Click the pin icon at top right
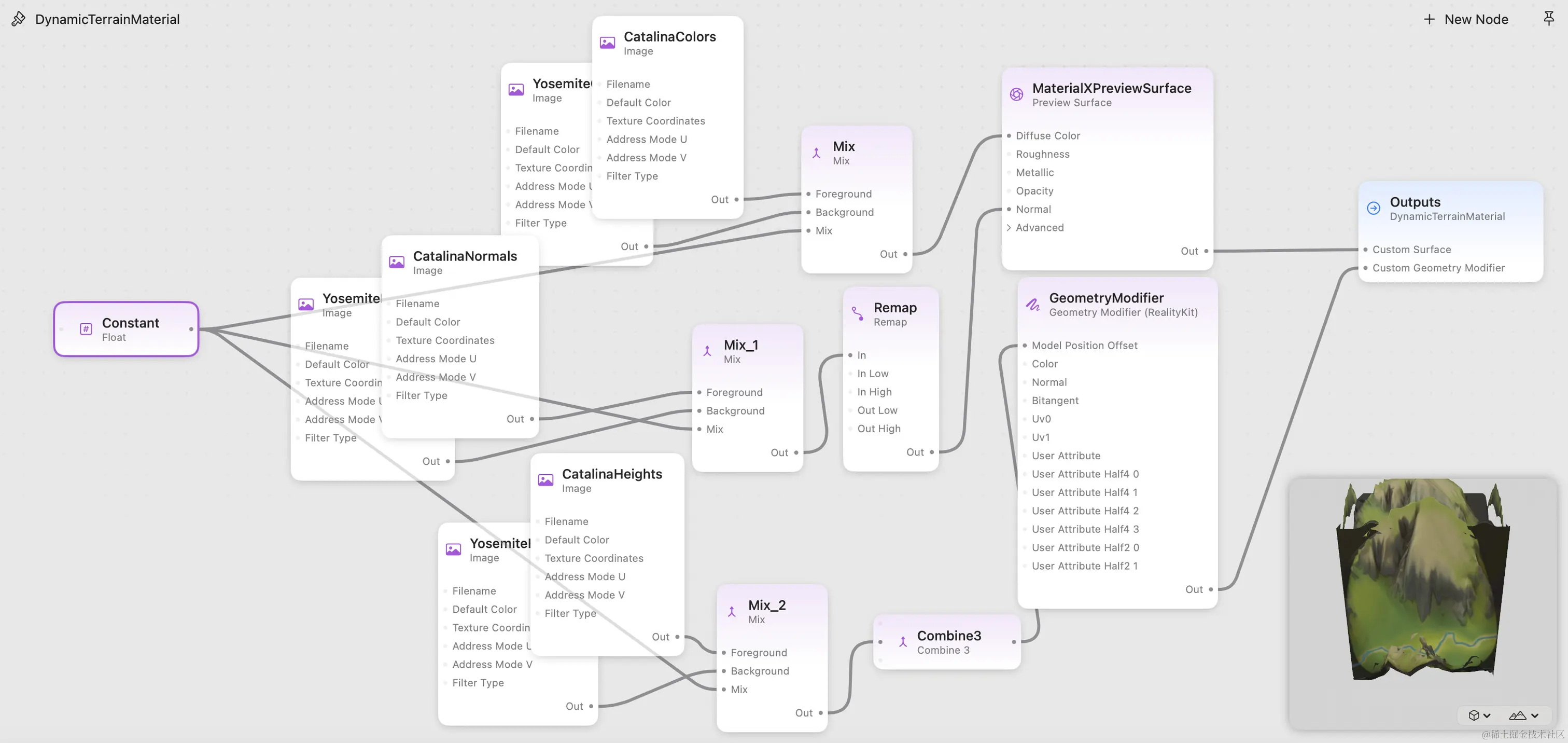This screenshot has height=743, width=1568. (1548, 18)
